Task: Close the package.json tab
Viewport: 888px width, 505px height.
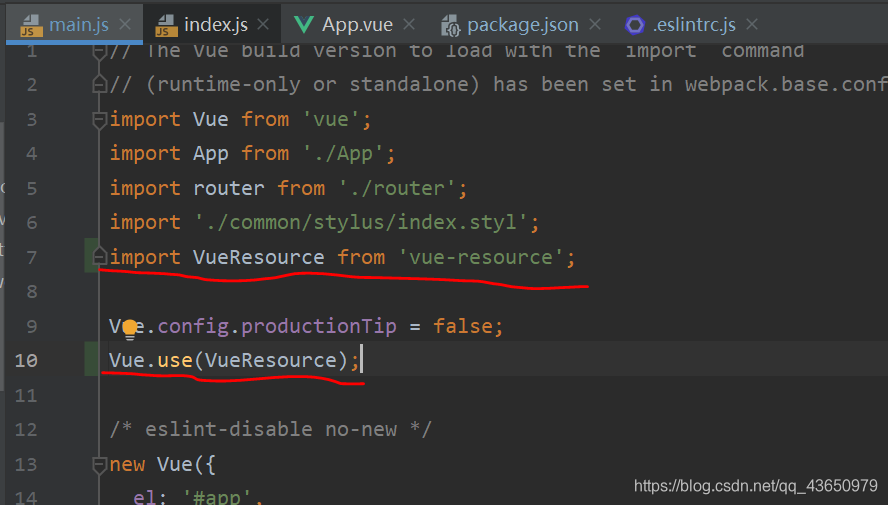Action: 595,24
